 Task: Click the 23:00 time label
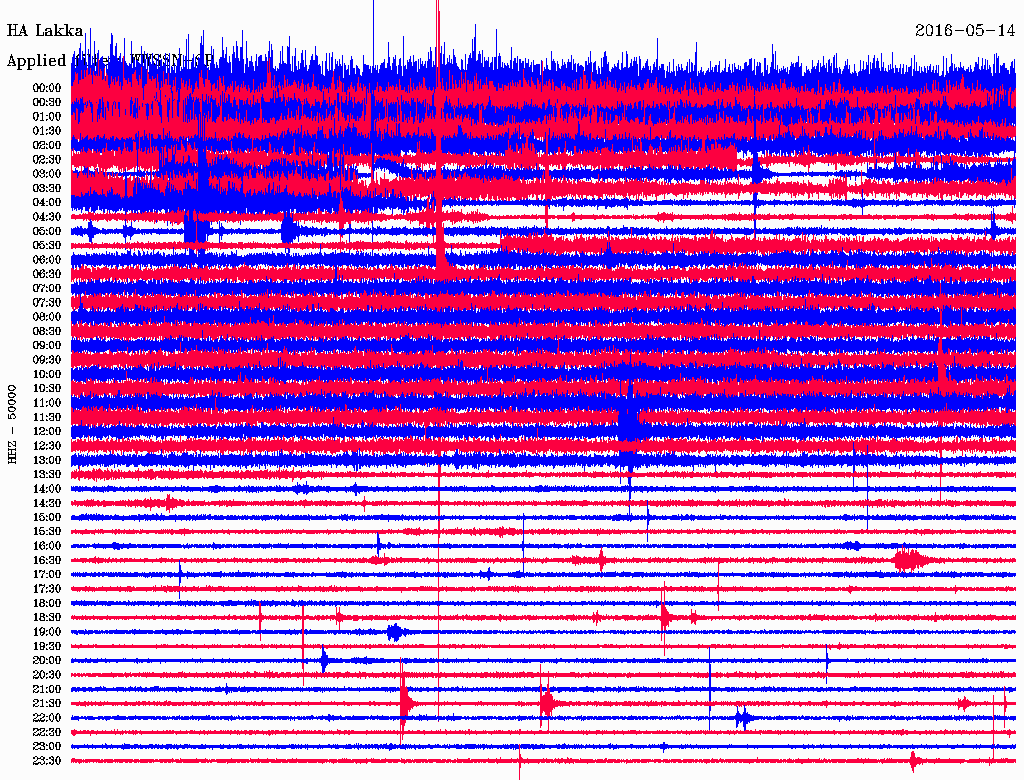click(x=47, y=747)
